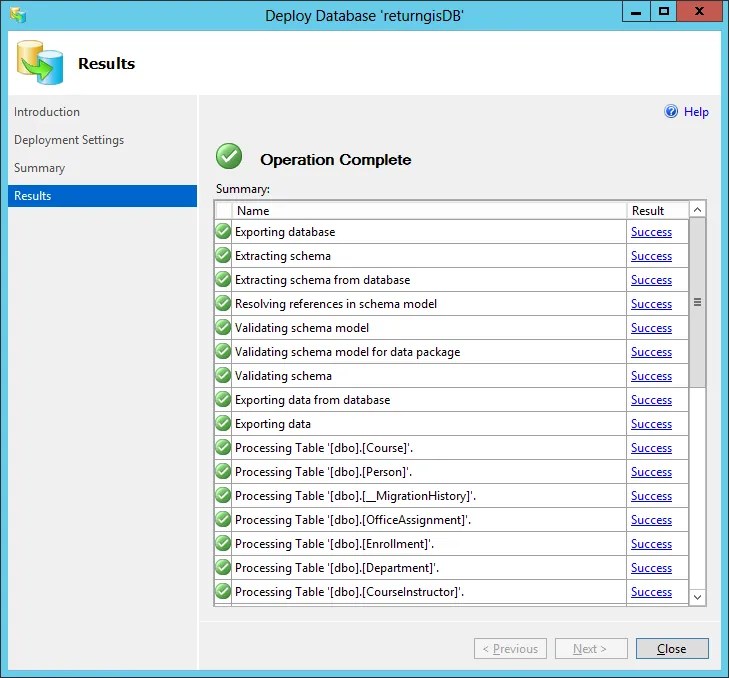Go to Deployment Settings page
Viewport: 729px width, 678px height.
click(x=69, y=140)
